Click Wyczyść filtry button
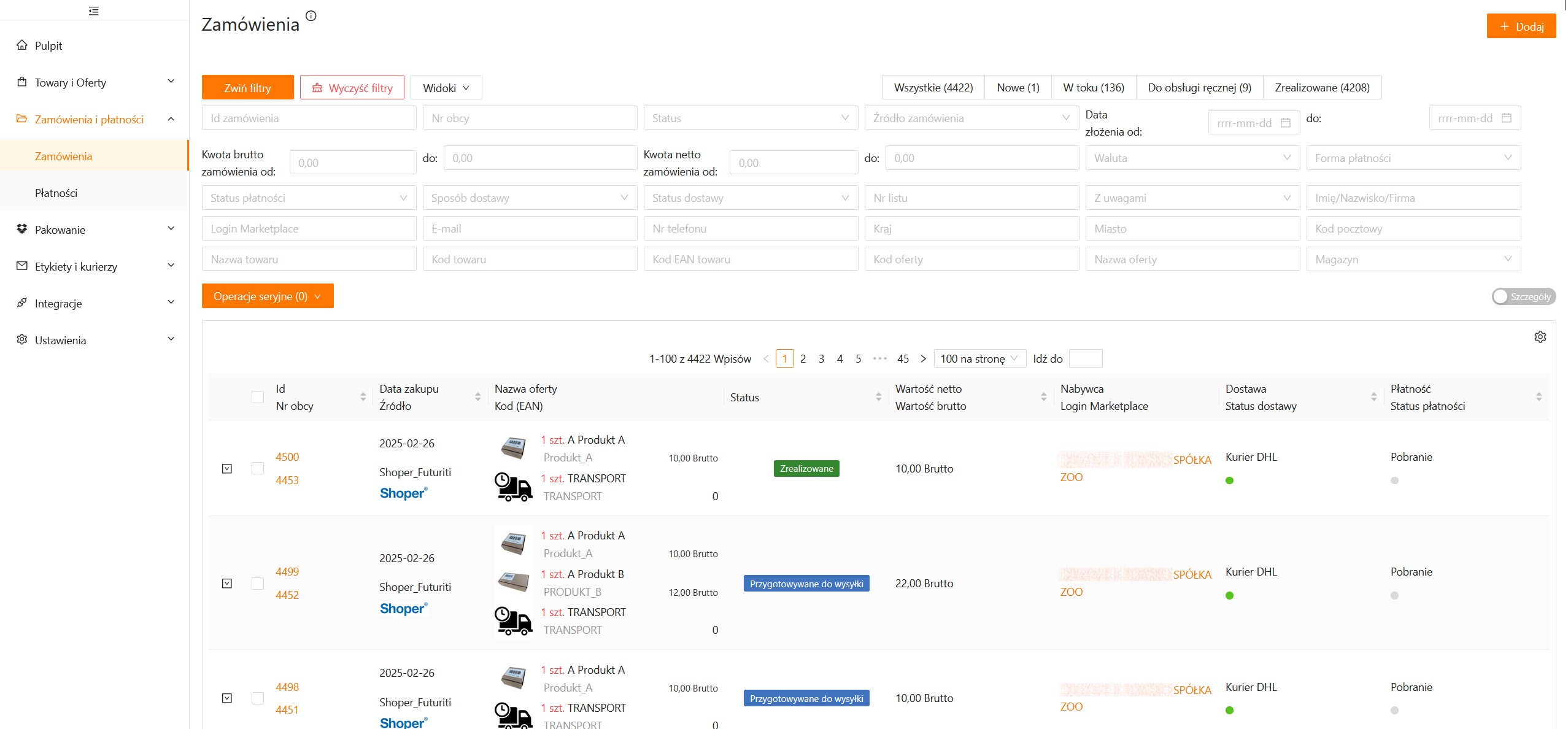Screen dimensions: 1568x729 tap(352, 88)
